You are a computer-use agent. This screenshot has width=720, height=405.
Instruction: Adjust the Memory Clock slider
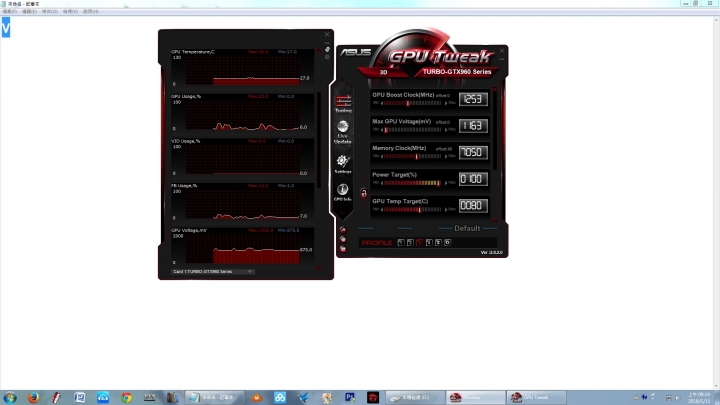pyautogui.click(x=413, y=156)
